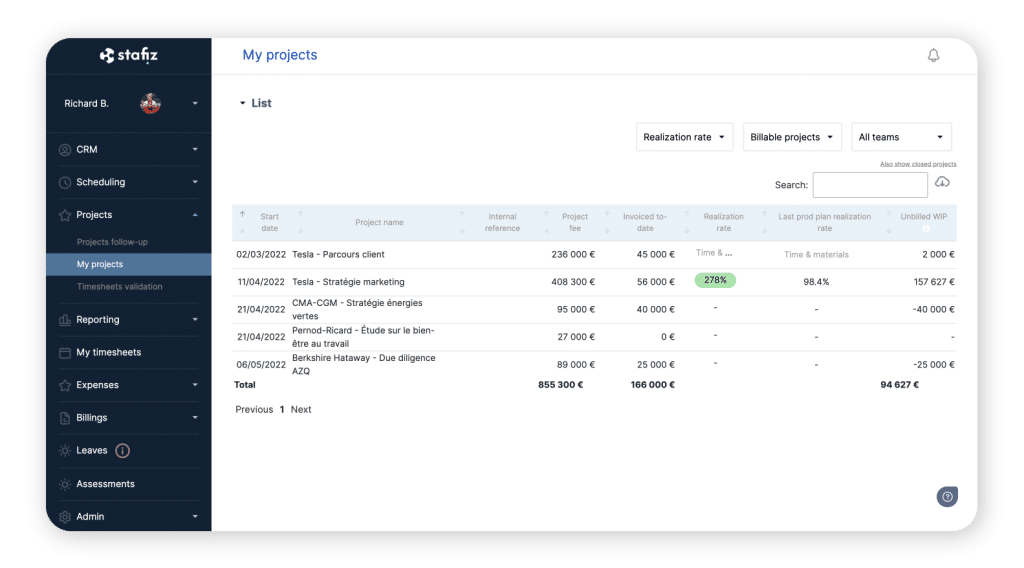Click the 98.4% realization rate value
The image size is (1024, 568).
[x=816, y=282]
